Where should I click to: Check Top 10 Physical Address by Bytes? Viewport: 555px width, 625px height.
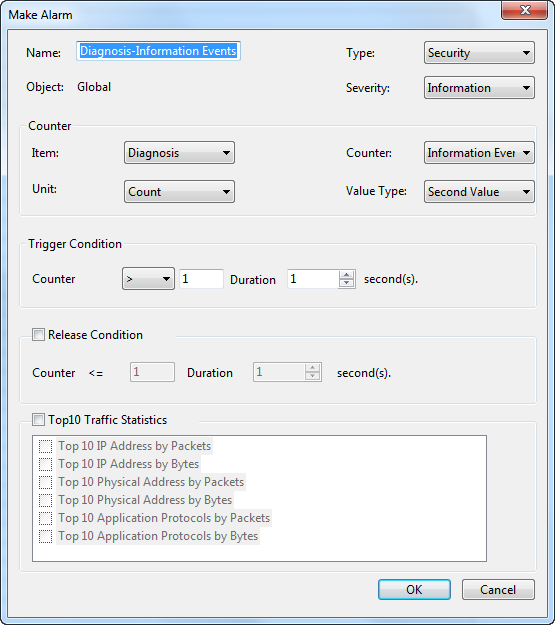point(45,500)
